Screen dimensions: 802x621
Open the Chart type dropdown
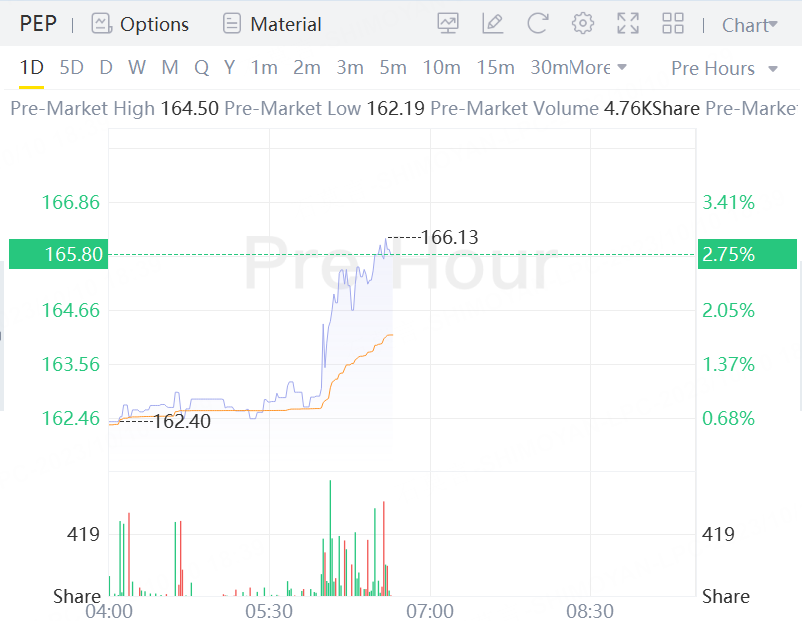749,25
